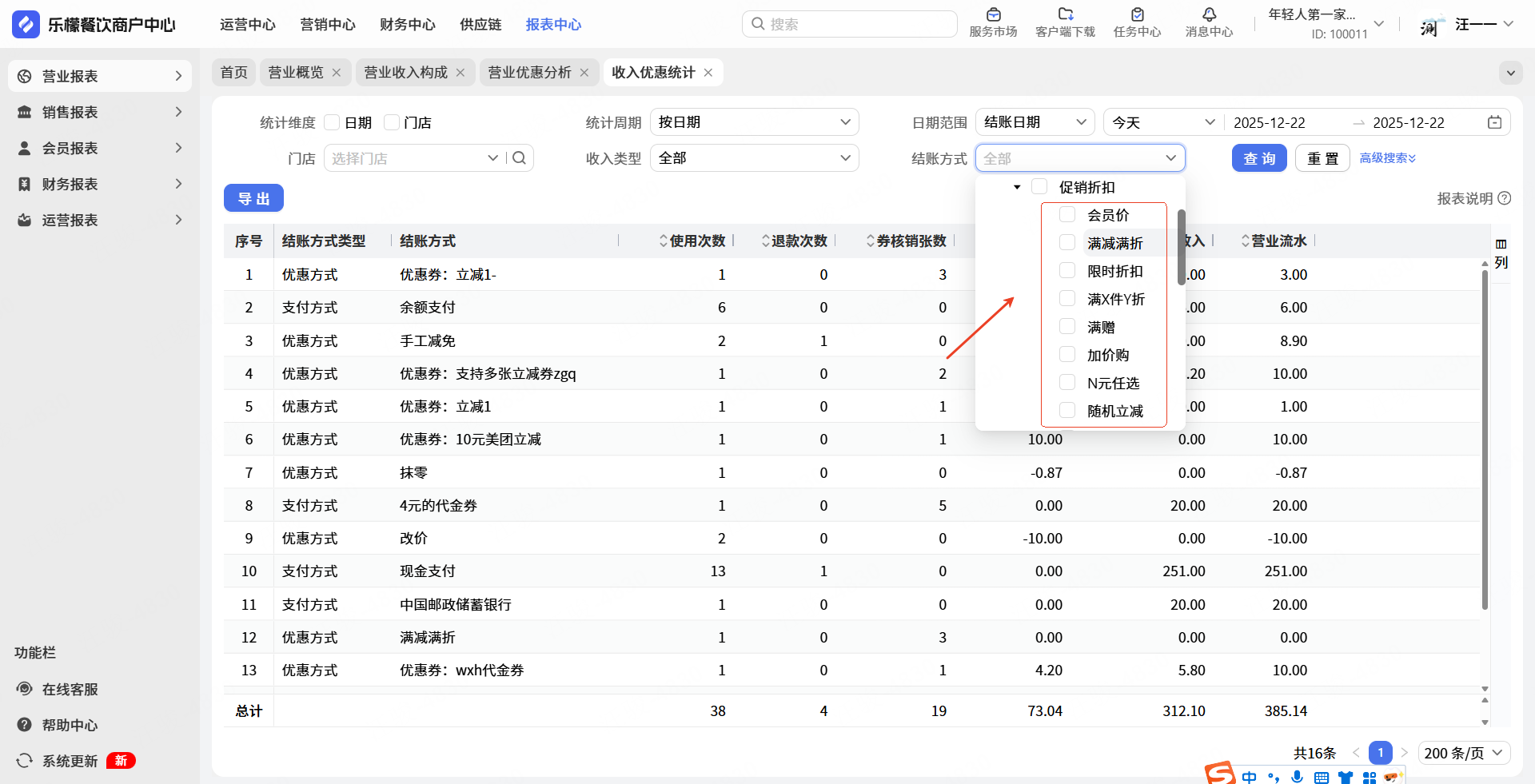Switch to the 营业收入构成 tab
This screenshot has height=784, width=1535.
(x=405, y=73)
